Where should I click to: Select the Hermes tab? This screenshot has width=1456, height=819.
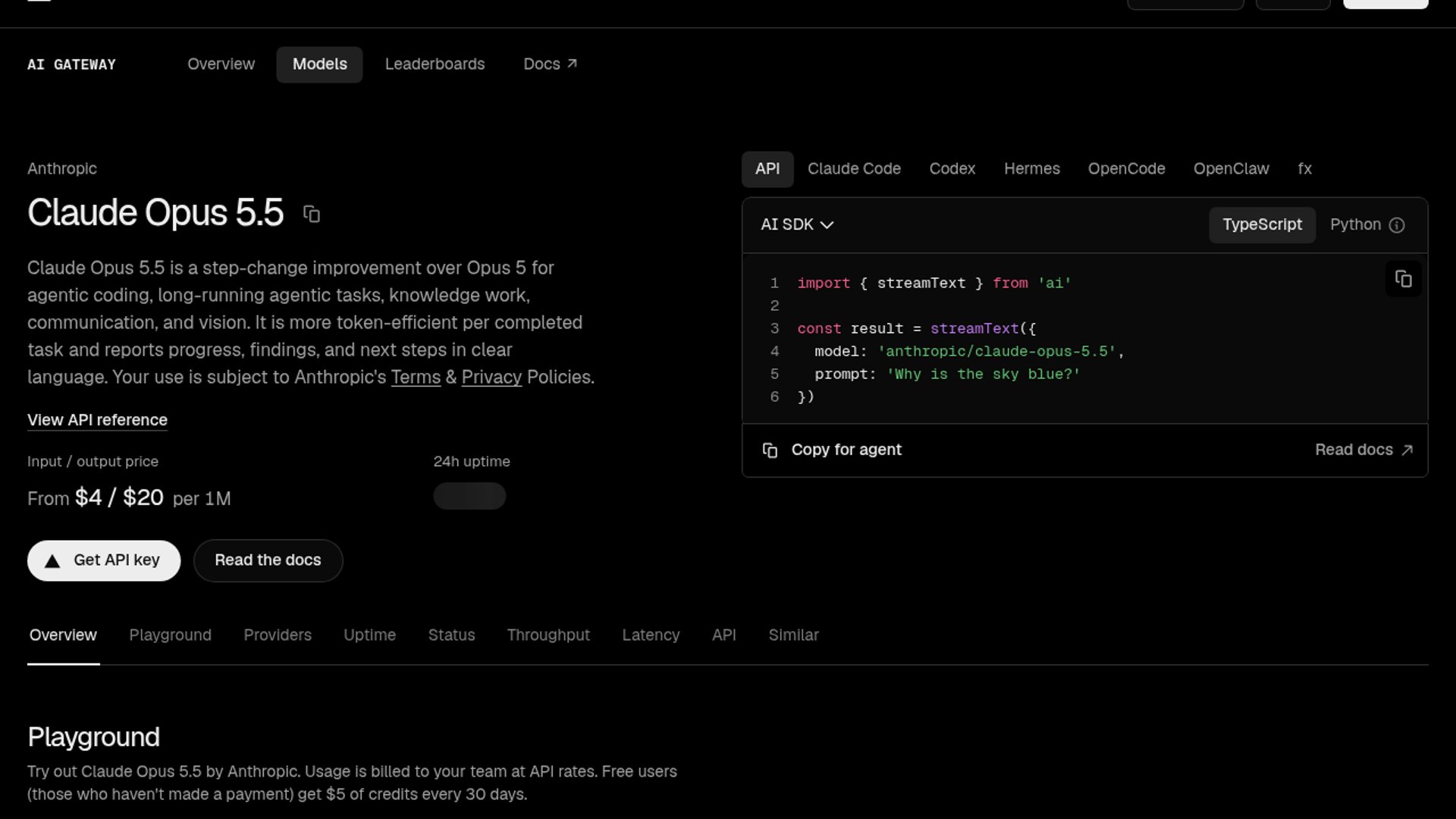click(x=1032, y=169)
